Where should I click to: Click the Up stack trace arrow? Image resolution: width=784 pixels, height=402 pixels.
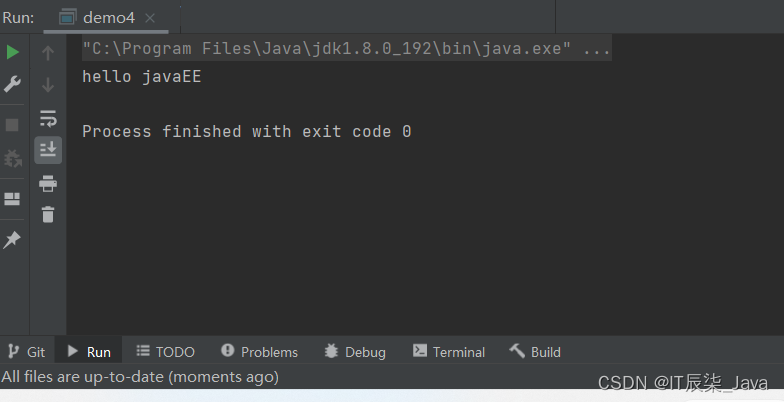point(48,52)
